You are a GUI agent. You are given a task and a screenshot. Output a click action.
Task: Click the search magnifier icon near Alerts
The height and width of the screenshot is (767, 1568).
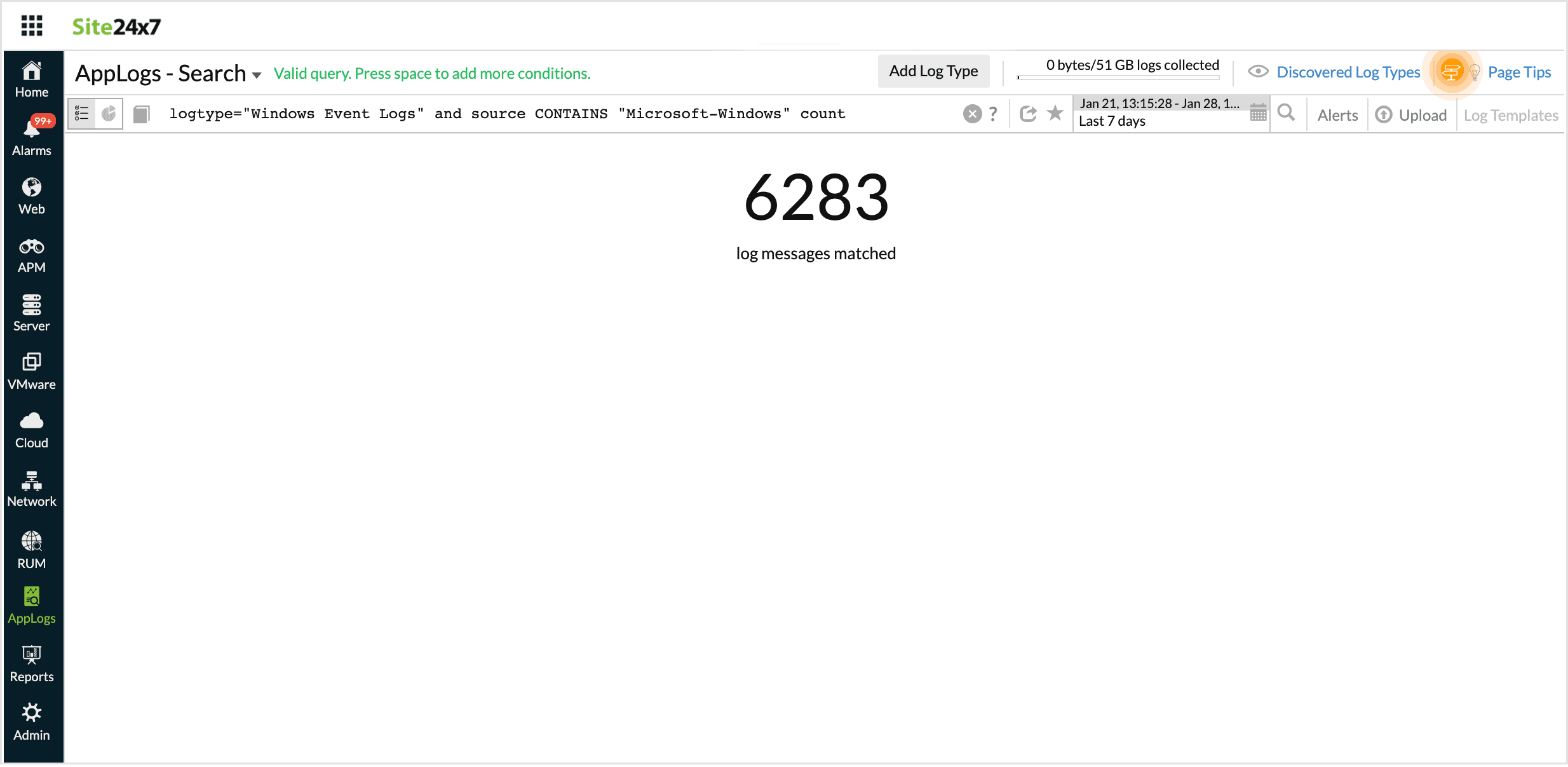[x=1287, y=113]
